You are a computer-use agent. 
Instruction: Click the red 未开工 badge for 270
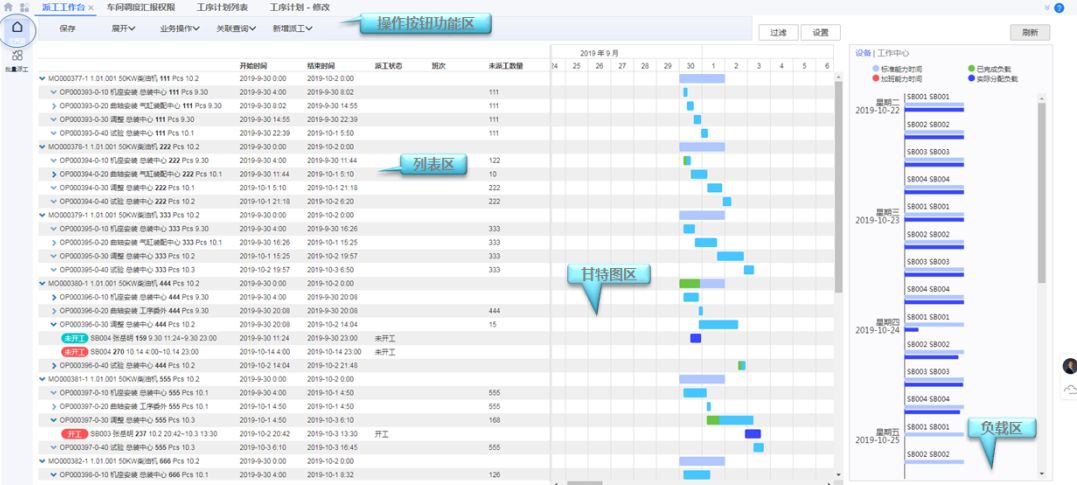point(74,352)
